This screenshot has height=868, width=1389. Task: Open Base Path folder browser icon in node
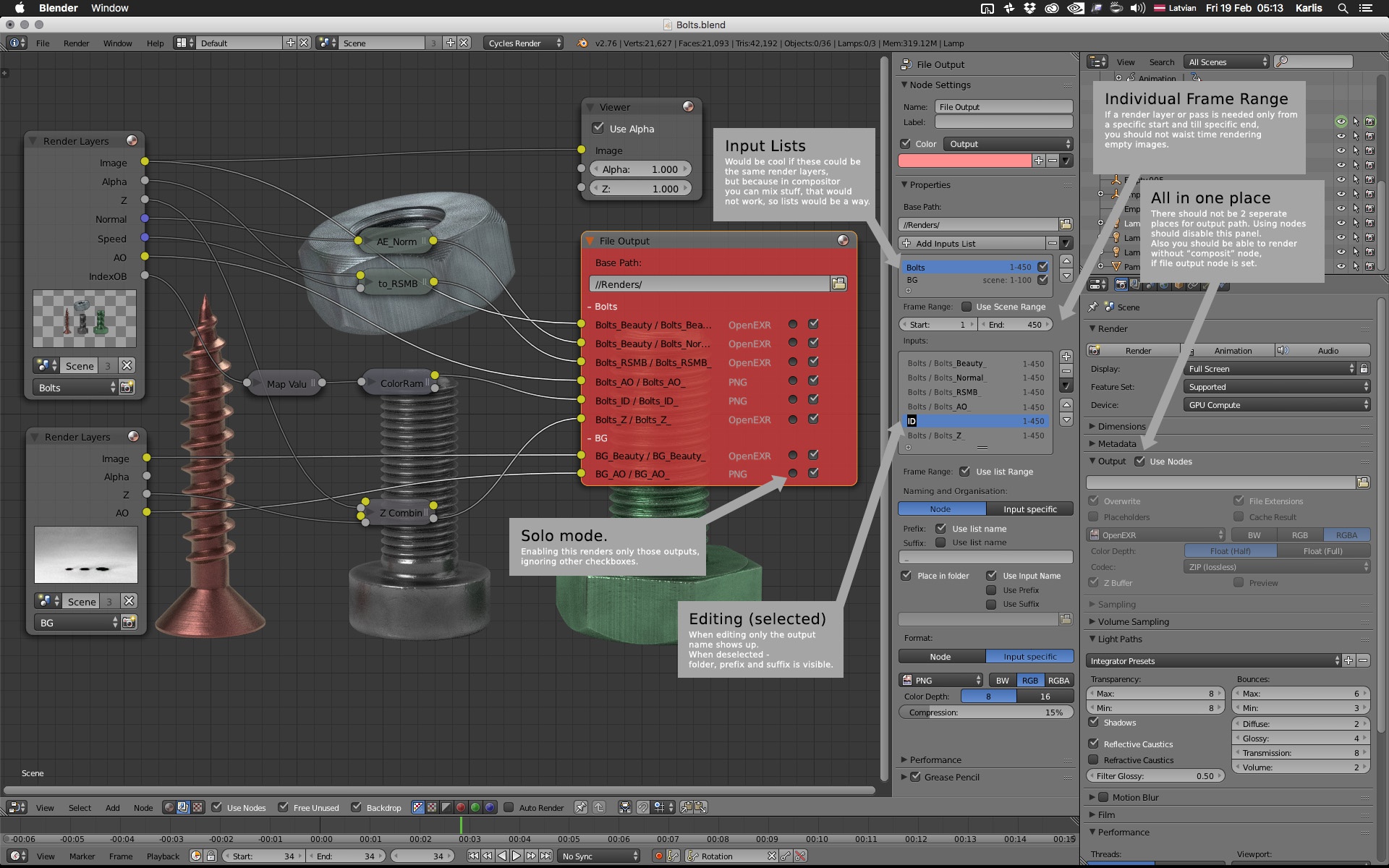(x=838, y=284)
